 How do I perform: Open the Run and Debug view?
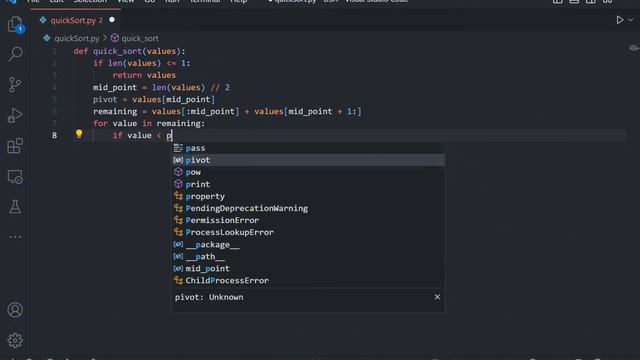click(x=15, y=115)
